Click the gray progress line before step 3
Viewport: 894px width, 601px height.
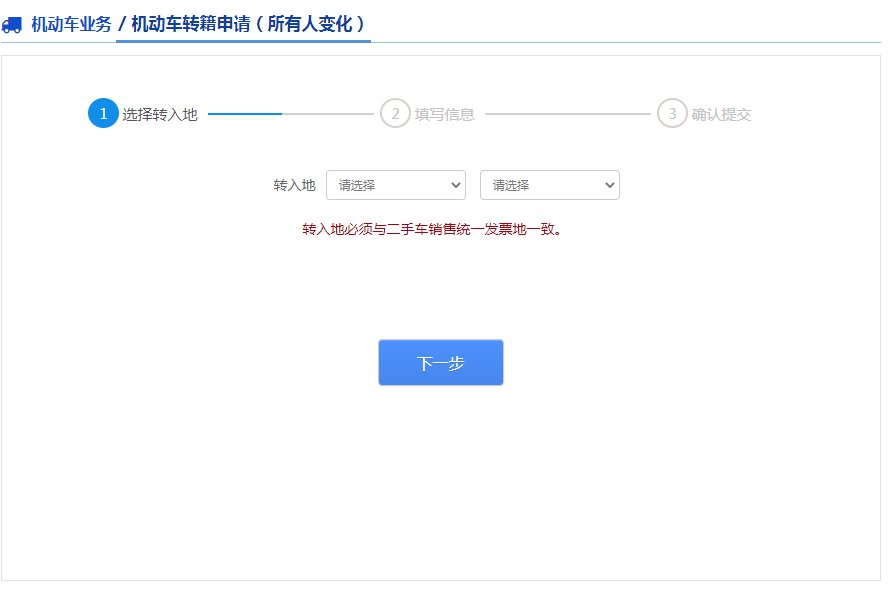coord(568,114)
